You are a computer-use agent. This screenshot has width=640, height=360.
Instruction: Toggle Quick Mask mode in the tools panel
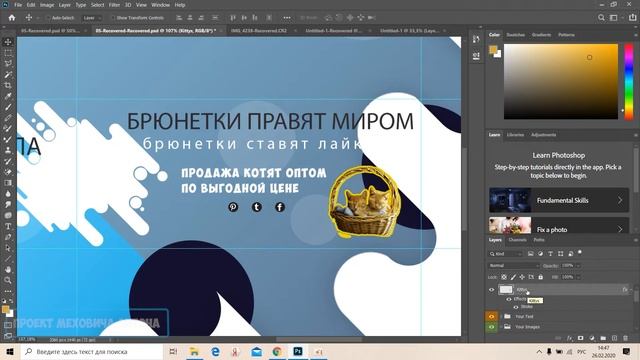pos(8,325)
